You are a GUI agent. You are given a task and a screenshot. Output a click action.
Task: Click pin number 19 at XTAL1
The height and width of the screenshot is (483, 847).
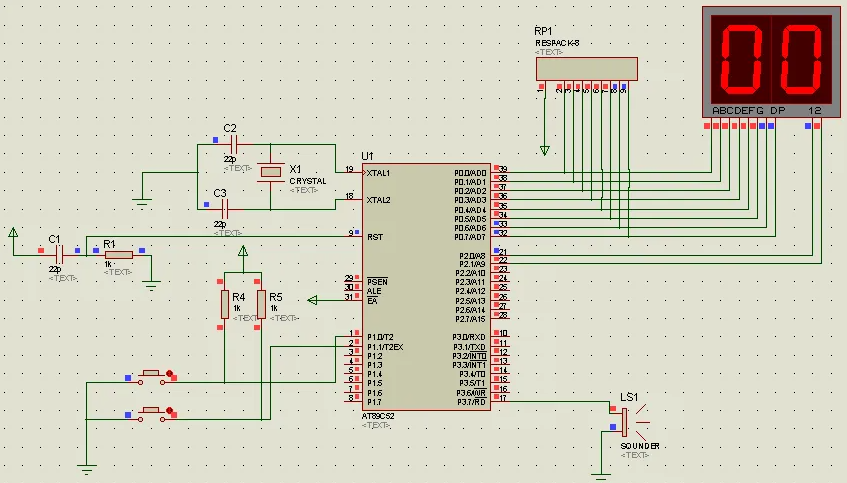[x=349, y=169]
